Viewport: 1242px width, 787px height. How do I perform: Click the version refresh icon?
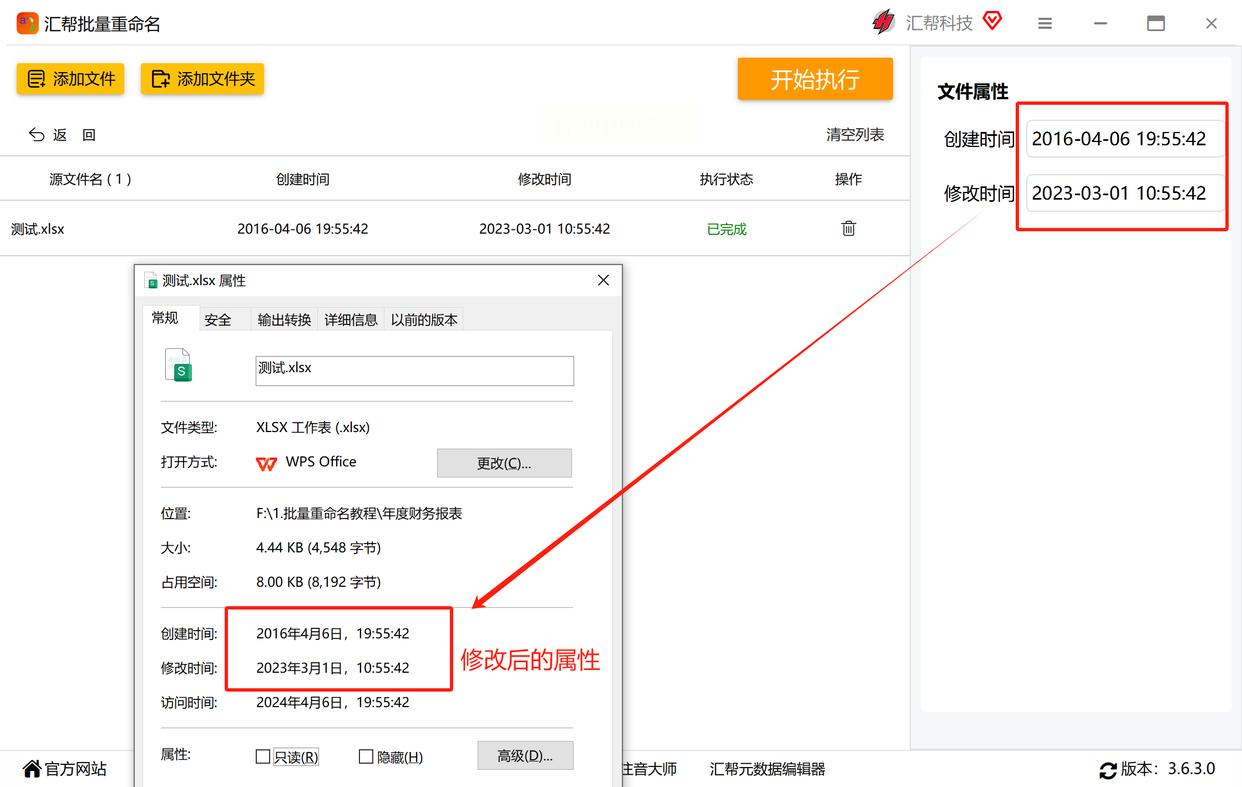(1107, 770)
